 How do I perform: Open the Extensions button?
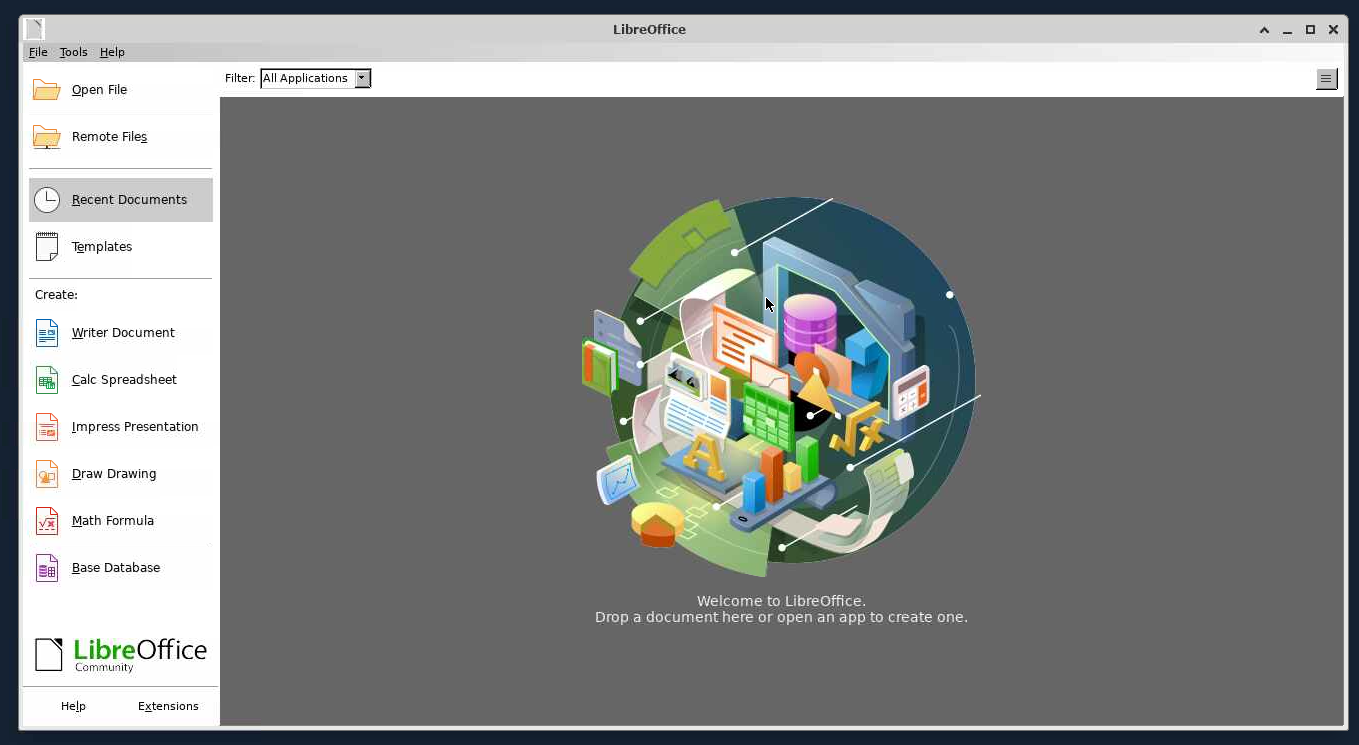pos(168,706)
